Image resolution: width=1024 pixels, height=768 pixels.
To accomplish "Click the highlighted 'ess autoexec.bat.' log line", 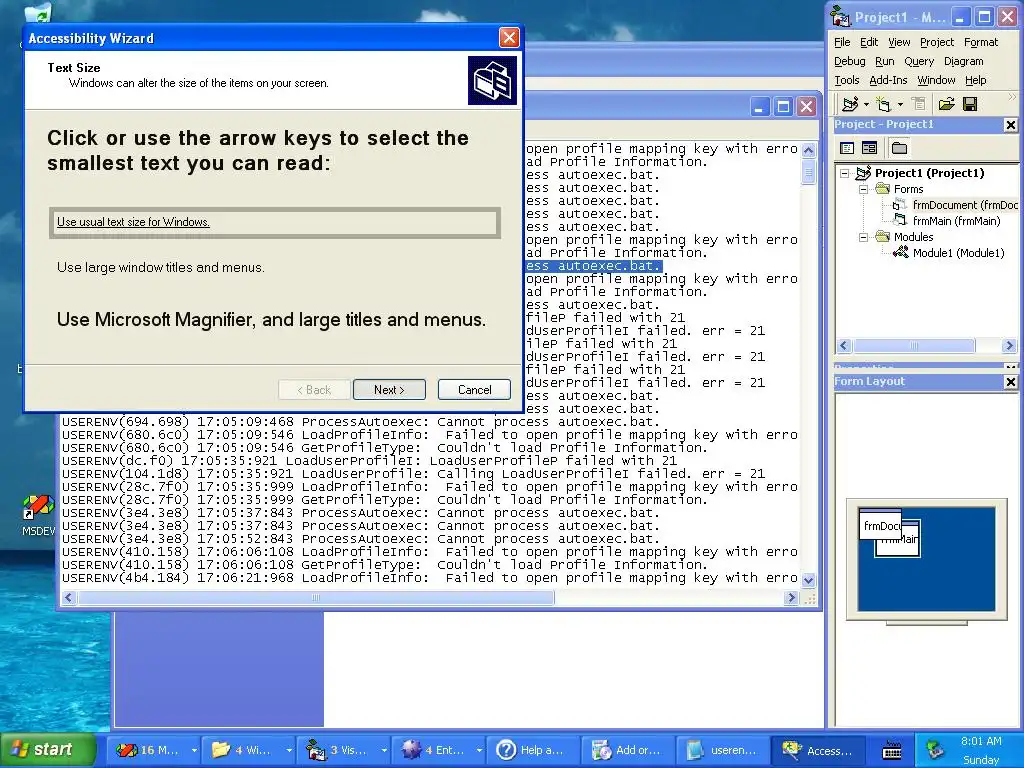I will click(x=593, y=266).
